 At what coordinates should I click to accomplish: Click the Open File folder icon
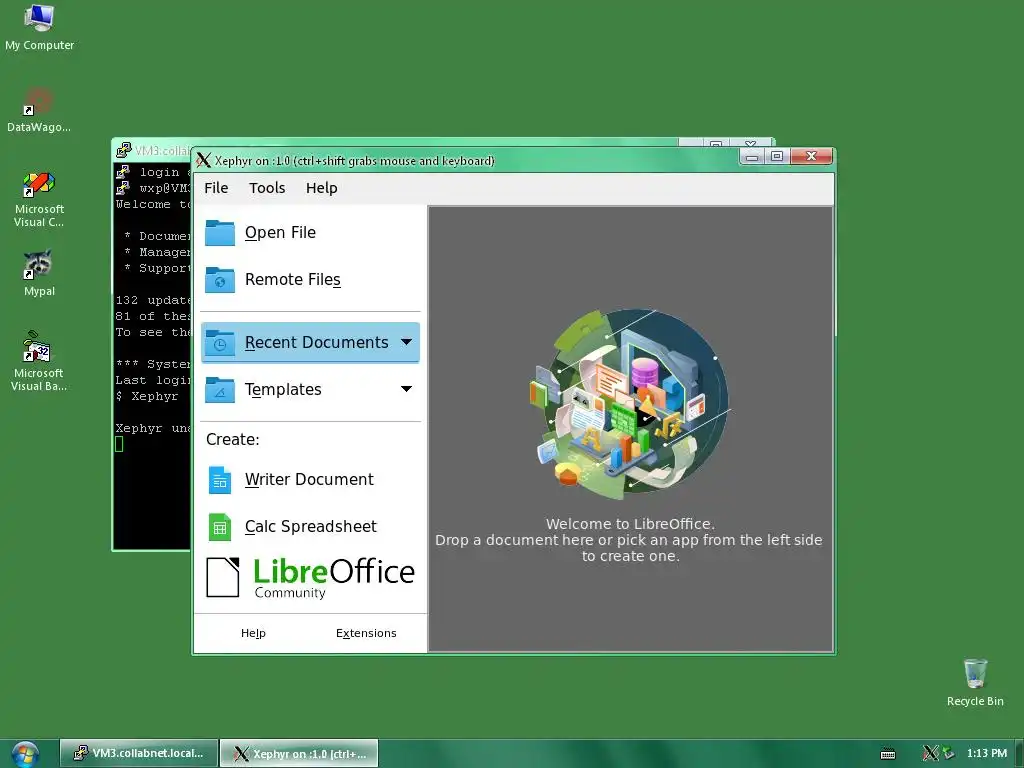[220, 232]
